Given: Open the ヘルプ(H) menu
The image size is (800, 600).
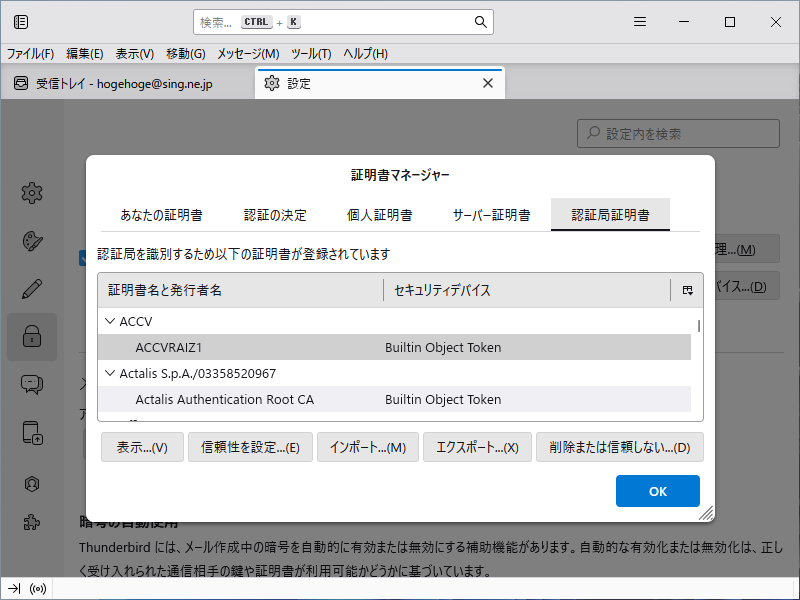Looking at the screenshot, I should coord(365,54).
